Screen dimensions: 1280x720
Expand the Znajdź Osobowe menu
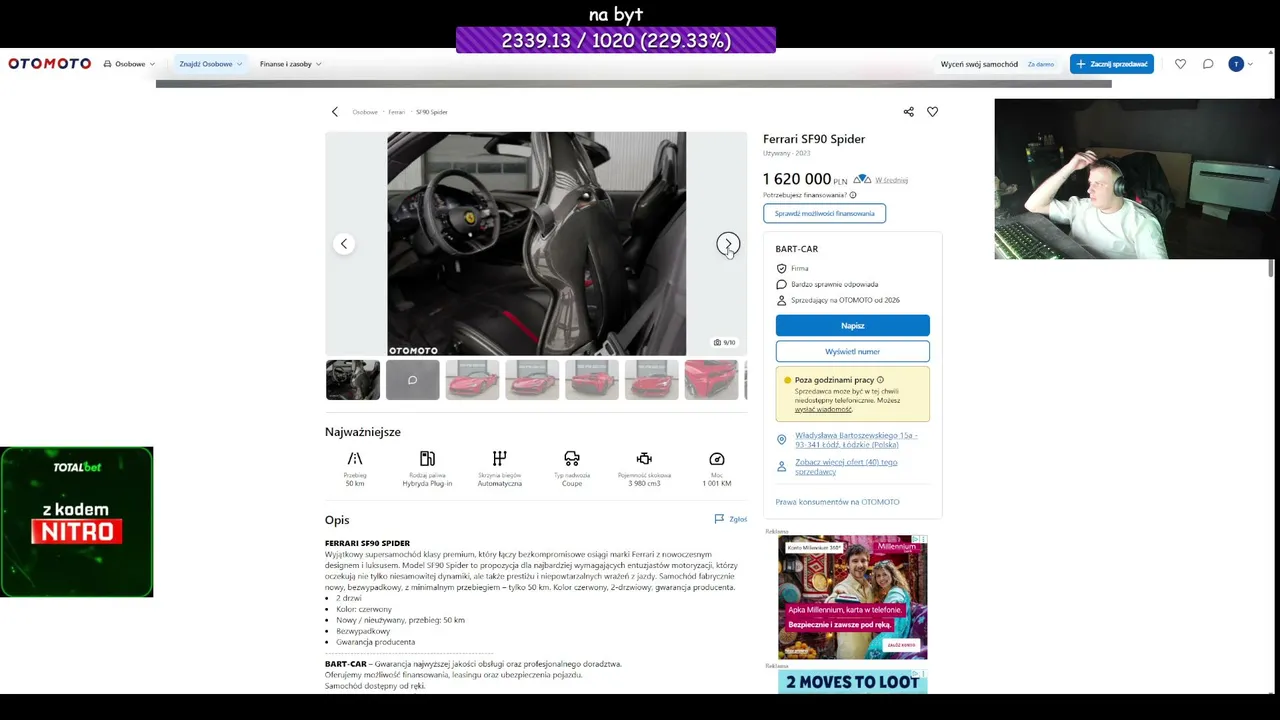pos(210,64)
